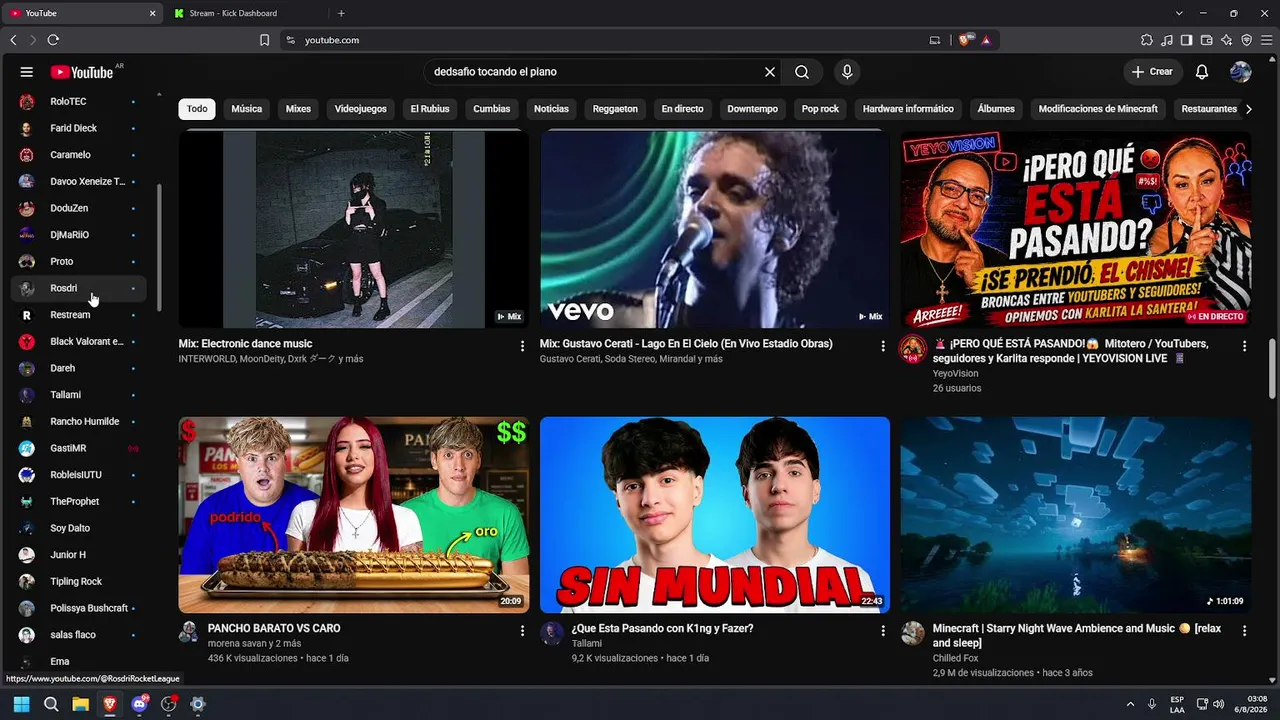Open the Soy Dalto subscription
Screen dimensions: 1280x720
coord(78,528)
